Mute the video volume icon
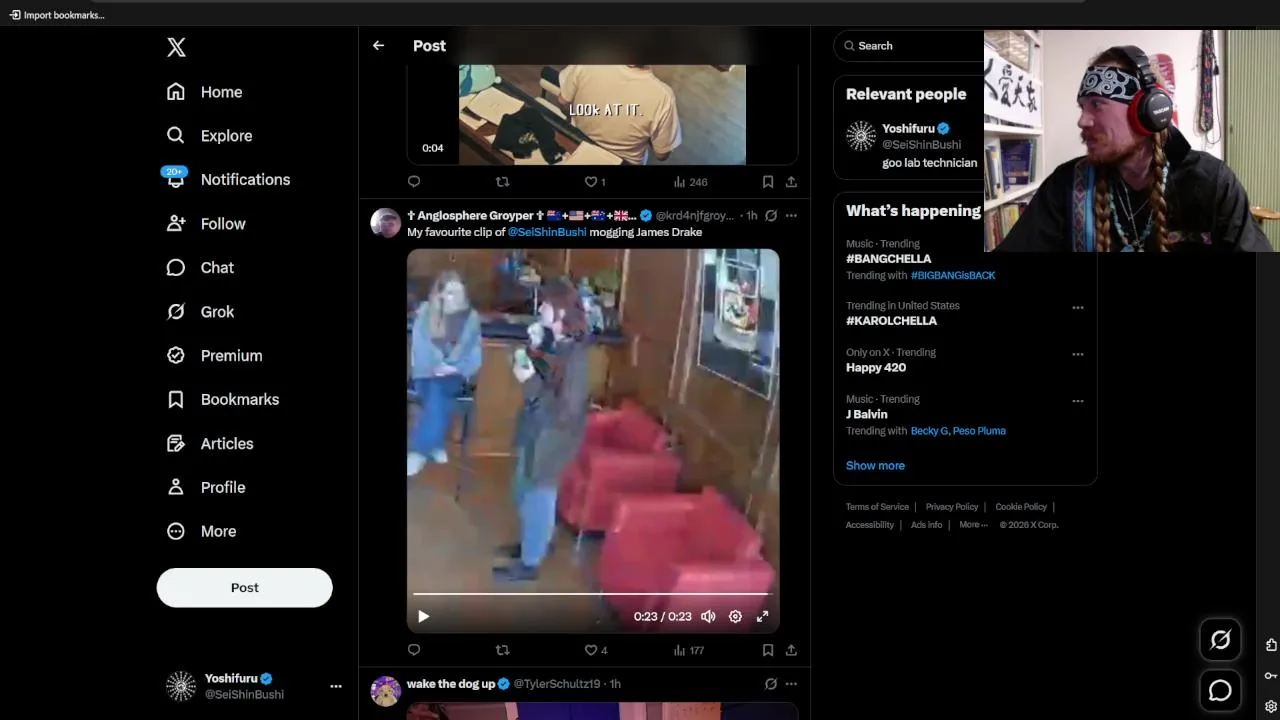This screenshot has width=1280, height=720. 708,617
